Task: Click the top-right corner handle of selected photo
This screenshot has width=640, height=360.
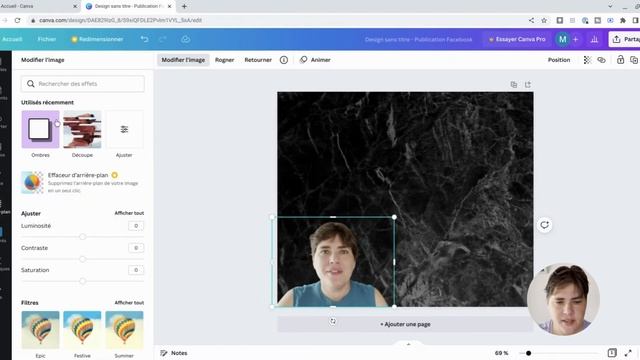Action: coord(394,217)
